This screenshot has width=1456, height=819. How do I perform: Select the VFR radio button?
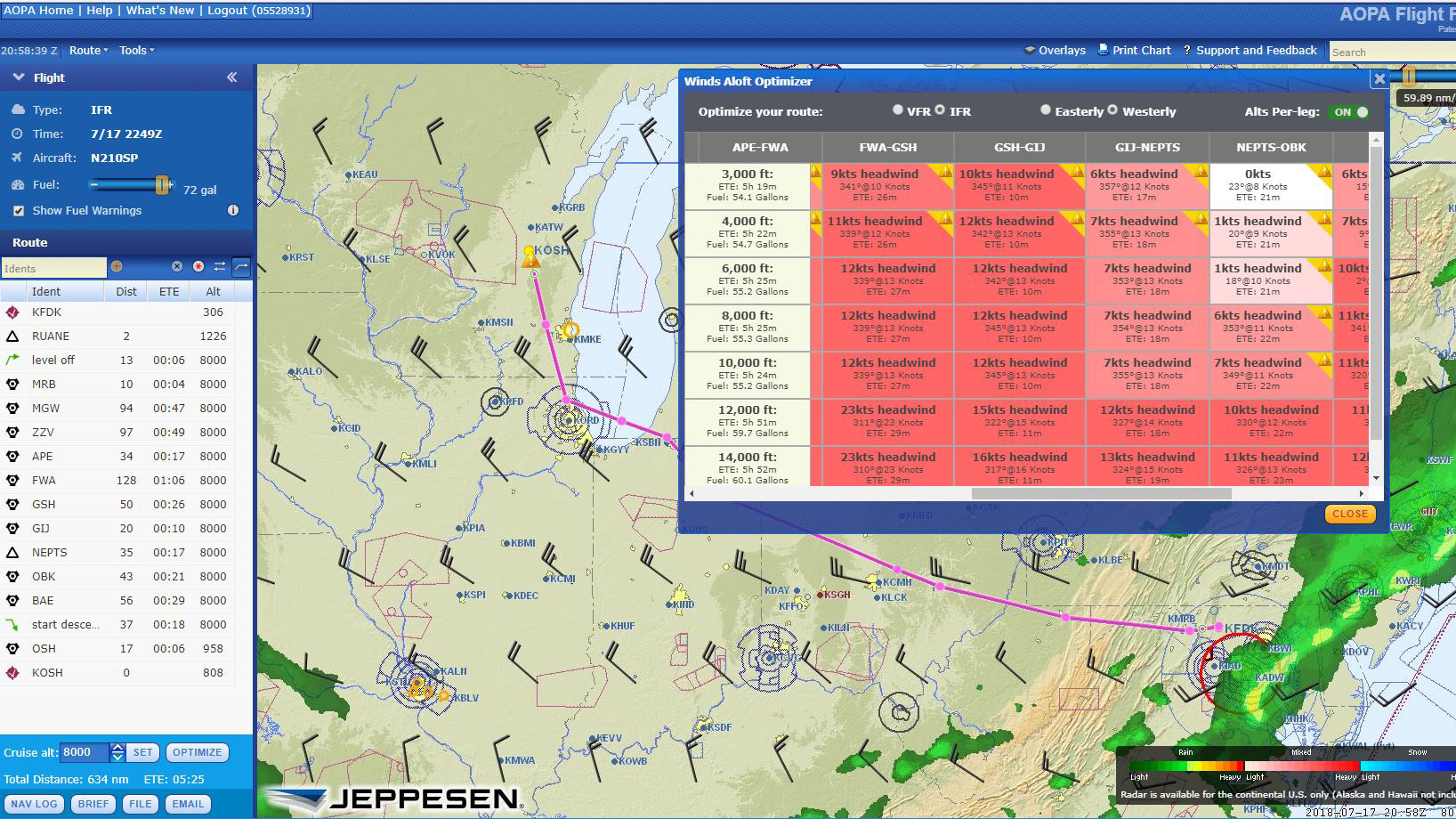click(898, 109)
